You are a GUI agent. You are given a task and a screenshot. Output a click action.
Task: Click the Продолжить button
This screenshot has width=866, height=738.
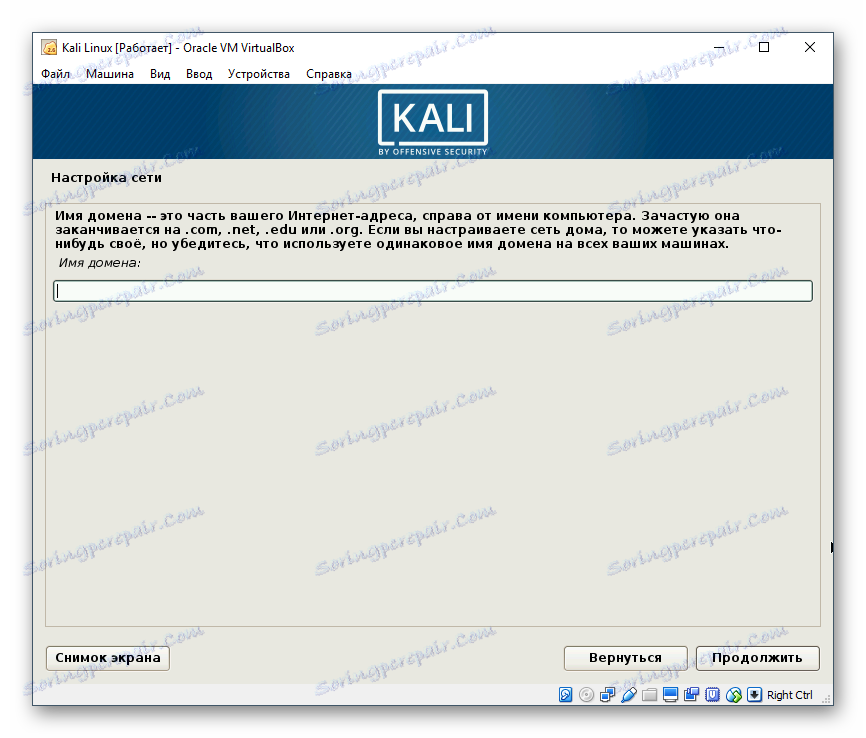(x=757, y=658)
